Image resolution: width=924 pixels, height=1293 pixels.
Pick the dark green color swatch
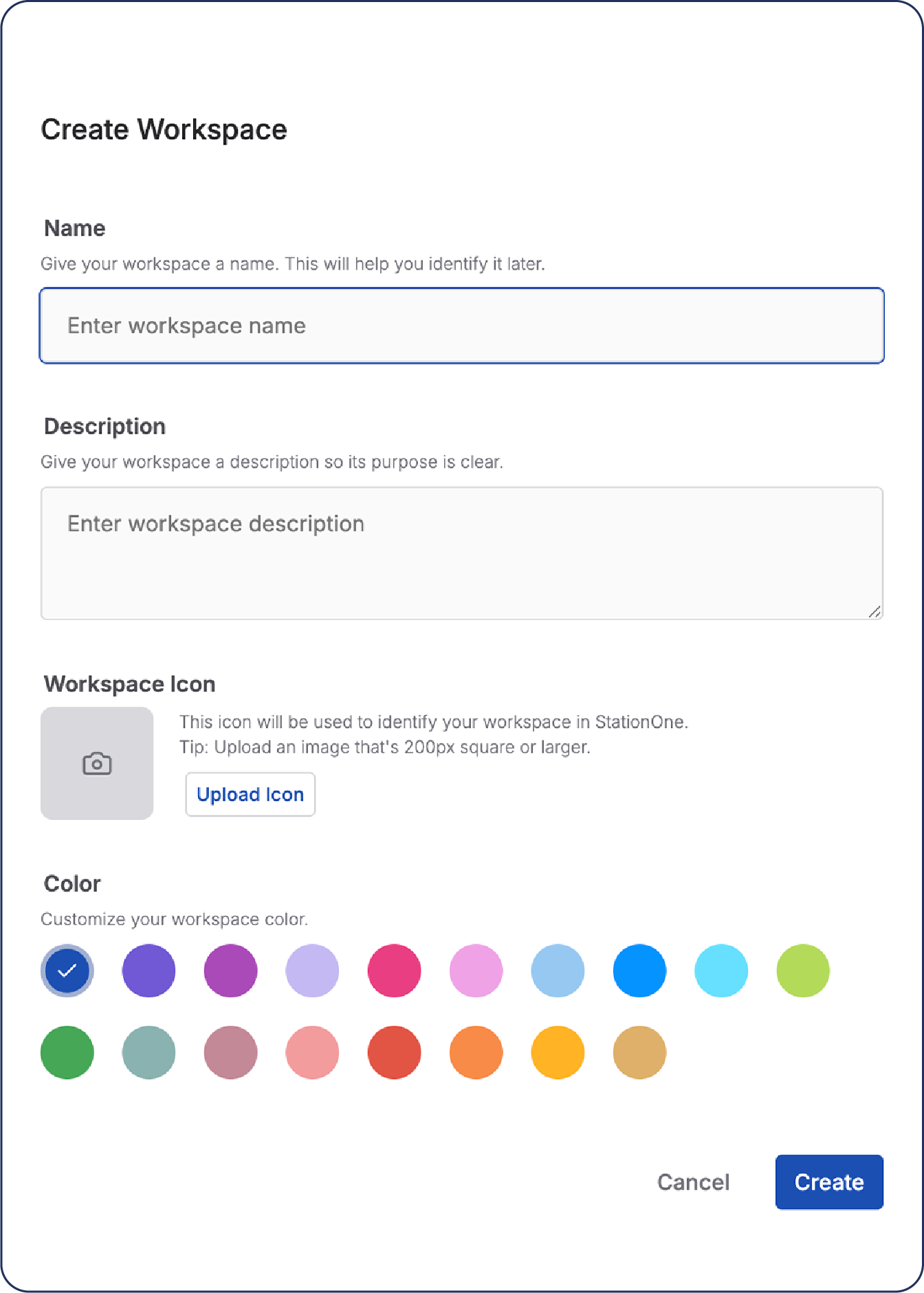(x=67, y=1052)
